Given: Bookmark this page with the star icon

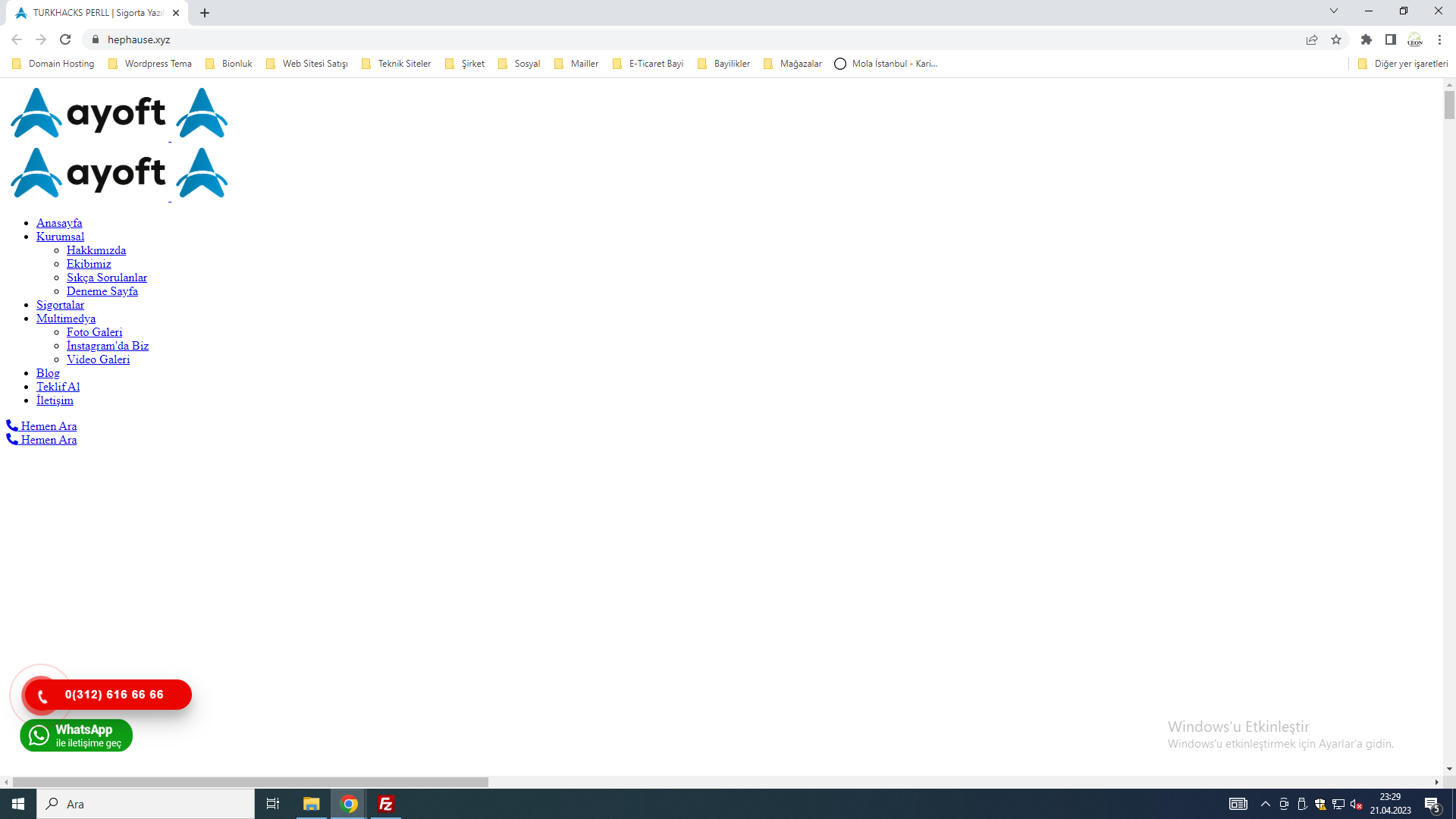Looking at the screenshot, I should pyautogui.click(x=1336, y=39).
